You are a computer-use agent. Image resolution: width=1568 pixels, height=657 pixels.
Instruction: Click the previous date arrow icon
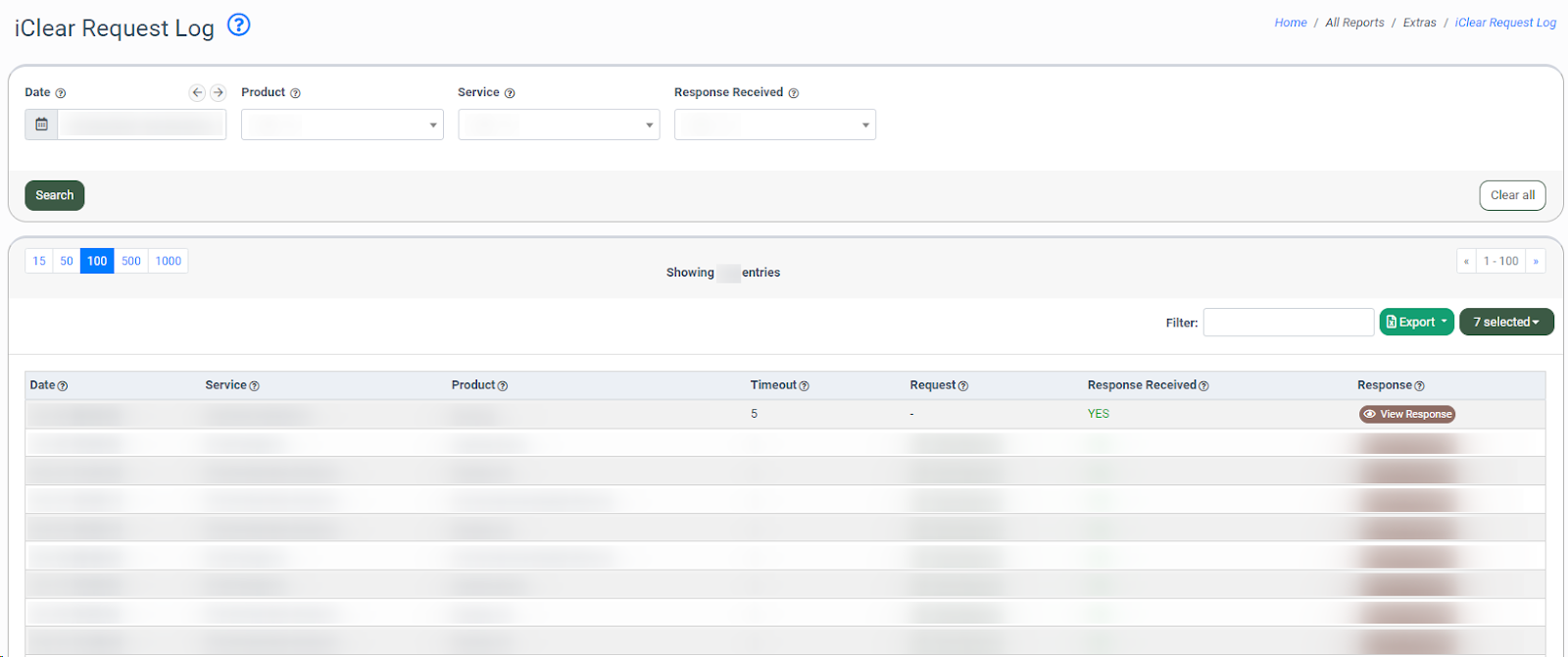(197, 92)
